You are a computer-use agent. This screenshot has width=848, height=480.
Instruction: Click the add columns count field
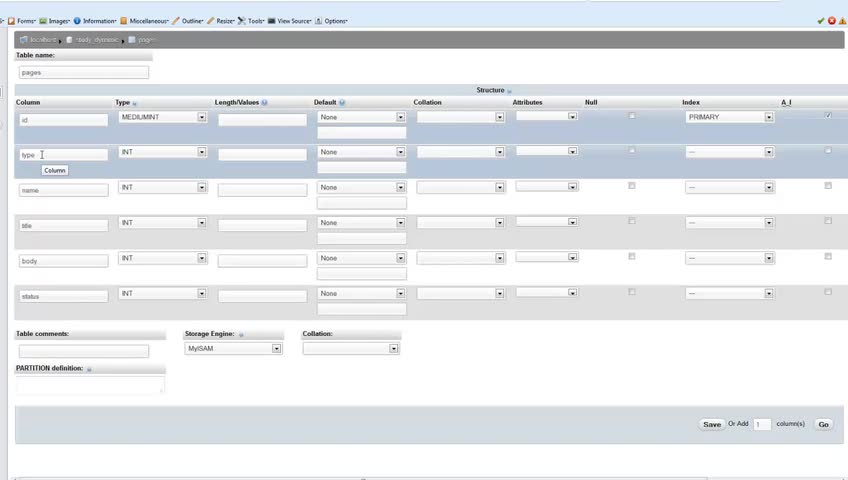(762, 424)
